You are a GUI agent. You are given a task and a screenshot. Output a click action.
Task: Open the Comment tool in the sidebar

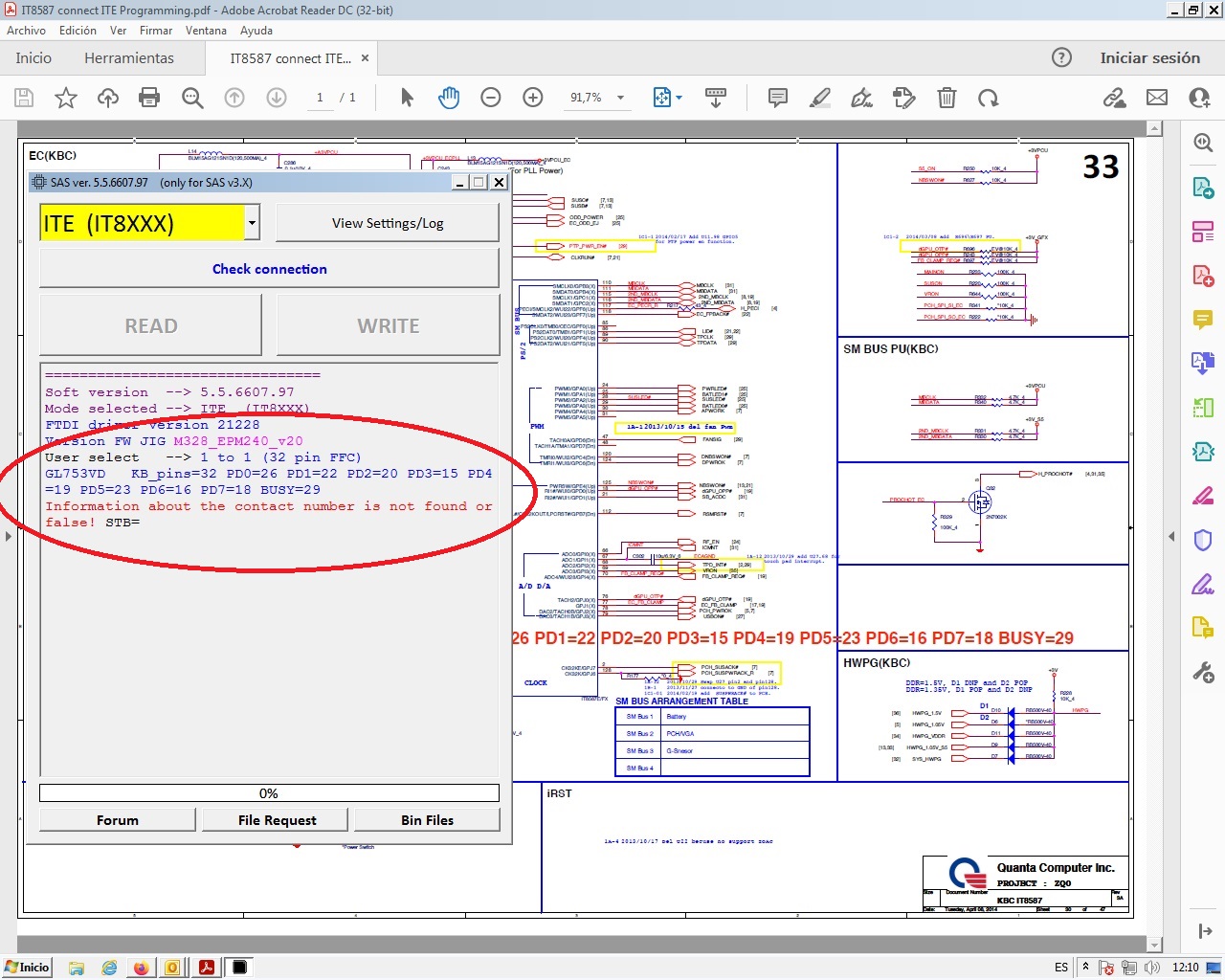1203,319
